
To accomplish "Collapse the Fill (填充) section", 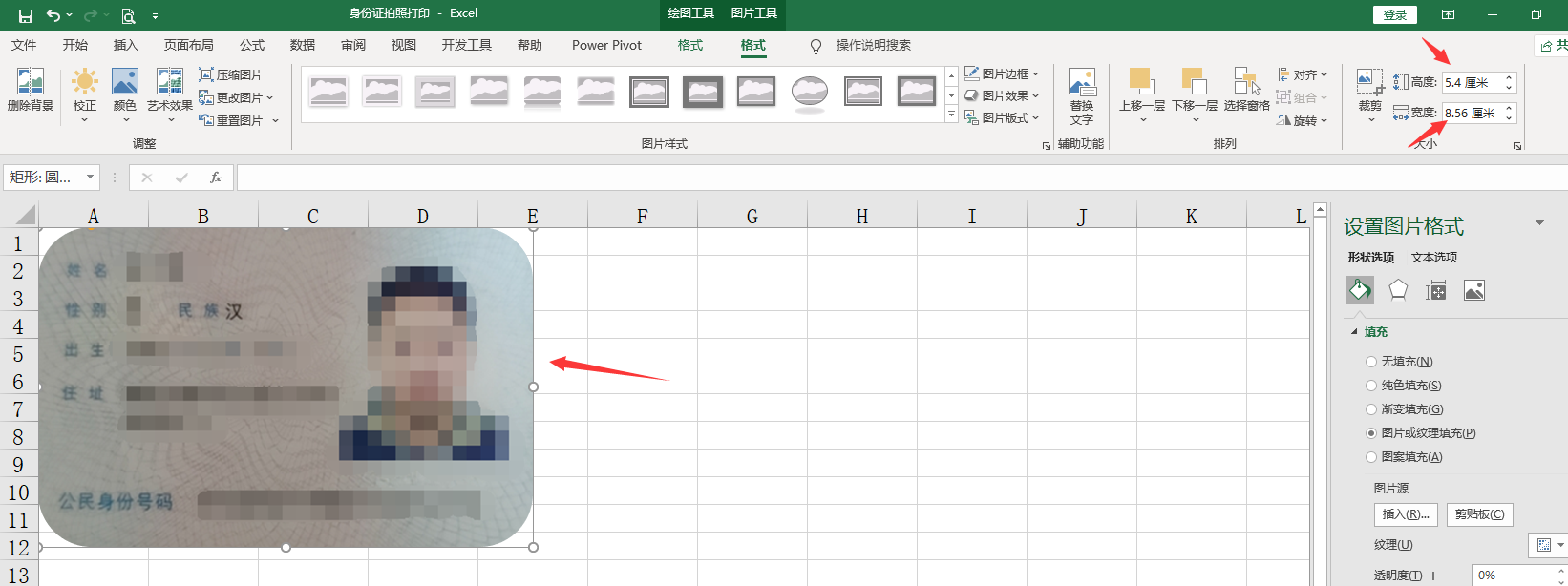I will pos(1354,332).
